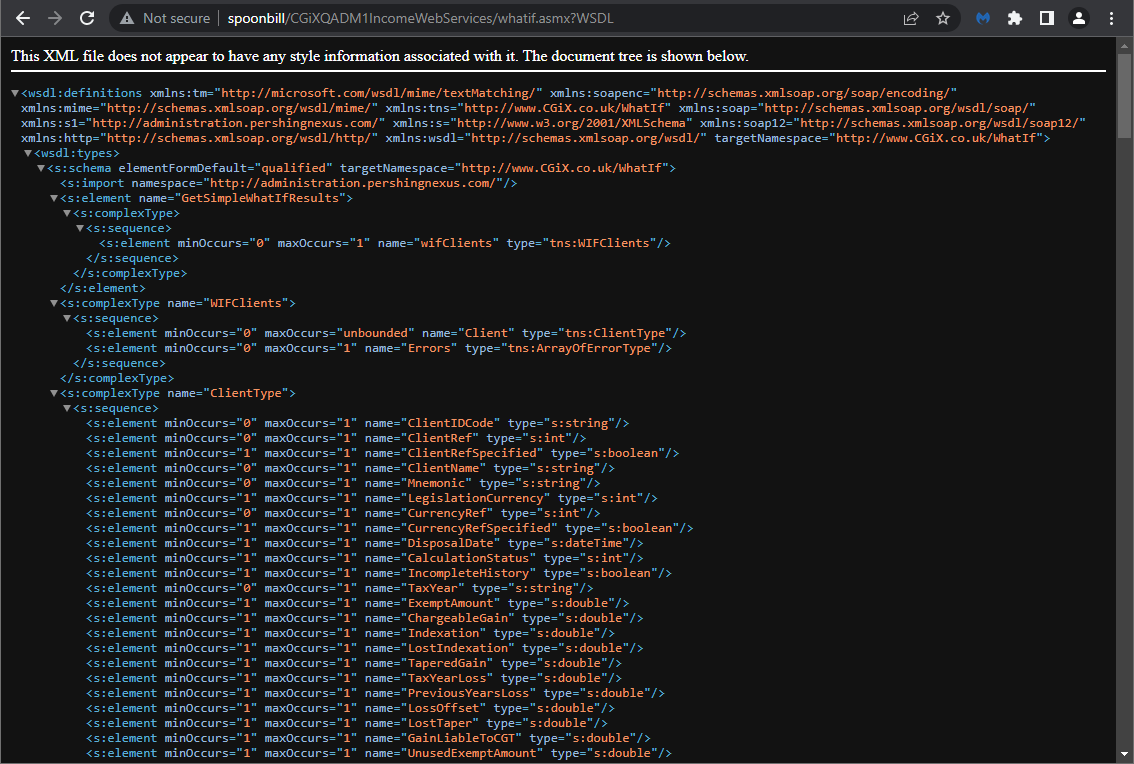This screenshot has width=1134, height=764.
Task: Collapse the s:schema node
Action: [41, 168]
